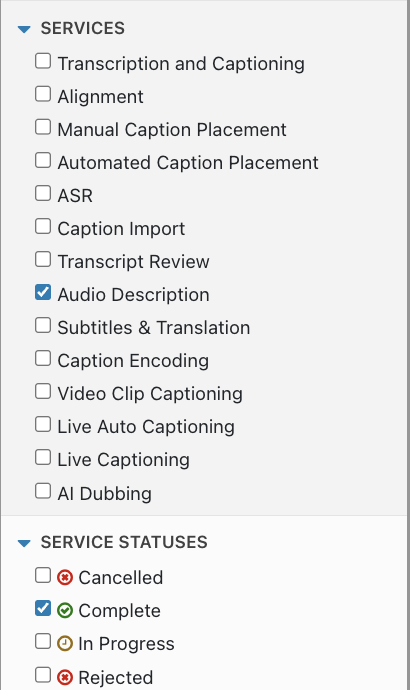
Task: Enable the Transcription and Captioning checkbox
Action: 43,61
